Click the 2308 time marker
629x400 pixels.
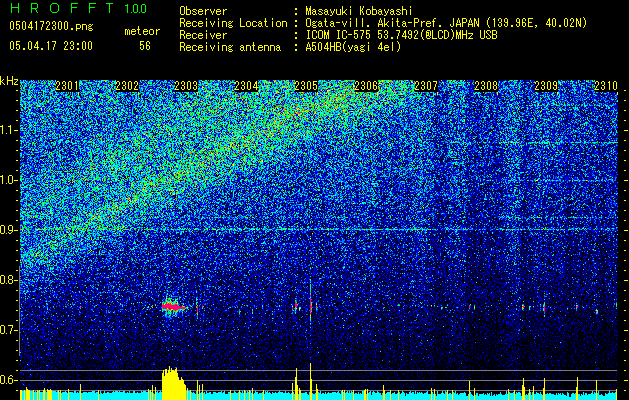pos(486,86)
